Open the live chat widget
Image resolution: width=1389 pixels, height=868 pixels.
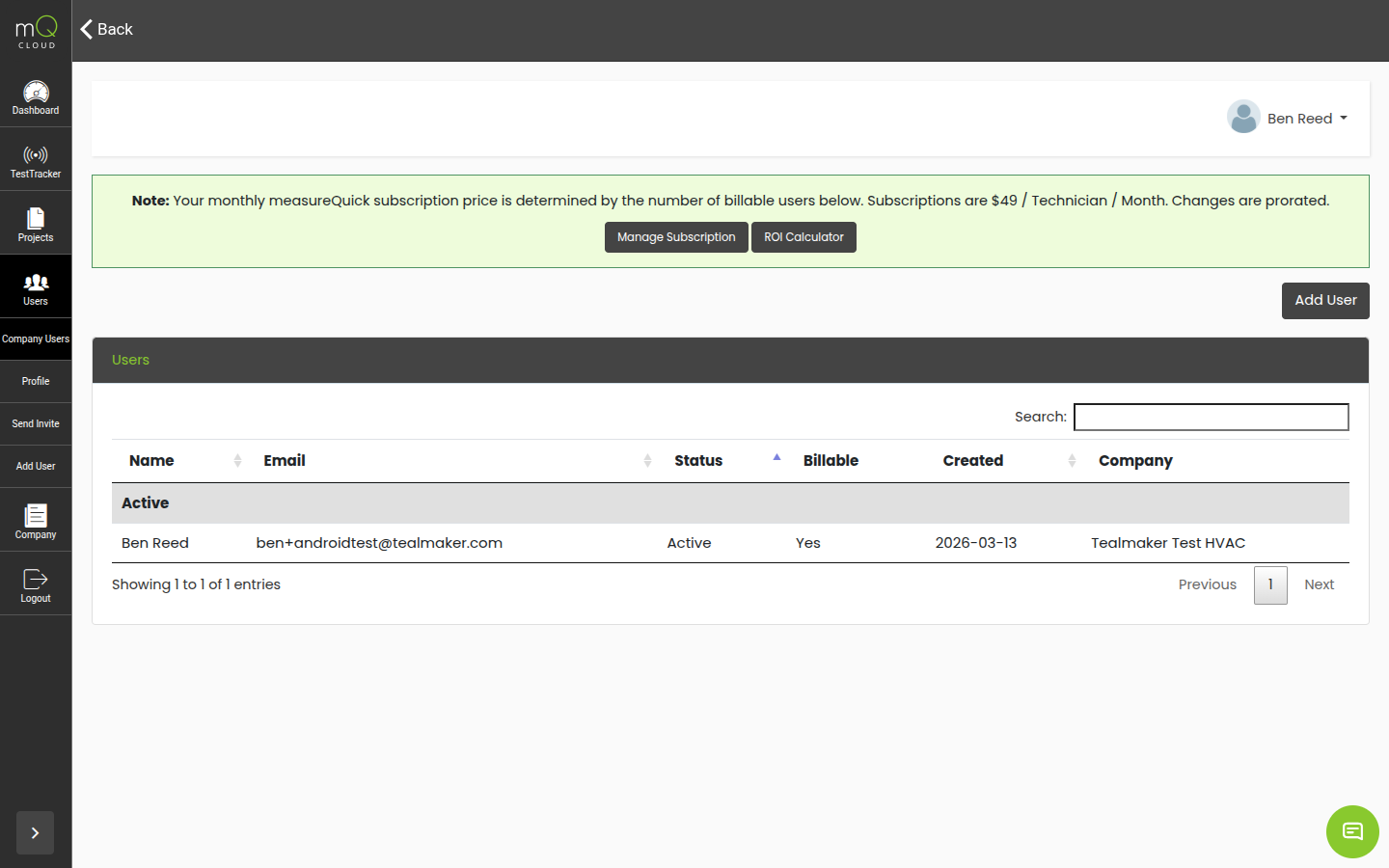pyautogui.click(x=1352, y=831)
